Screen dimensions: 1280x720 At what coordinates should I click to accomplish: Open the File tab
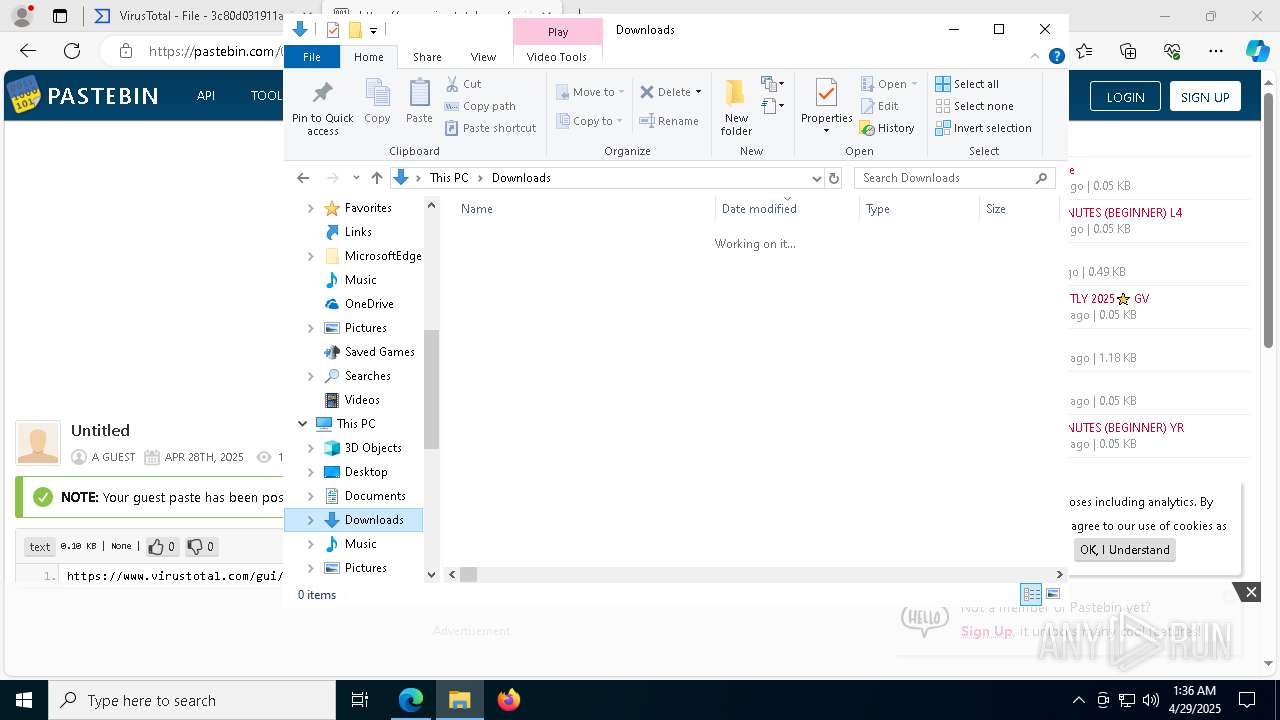coord(312,57)
